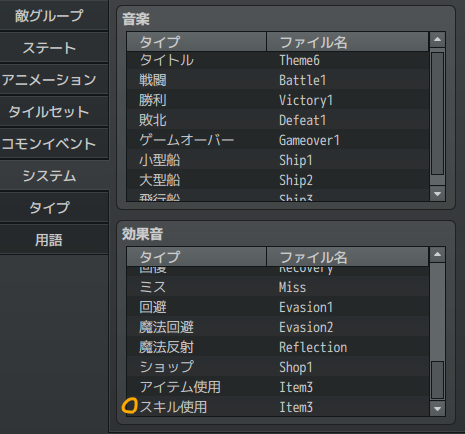The height and width of the screenshot is (434, 465).
Task: Click the 音楽 table ファイル名 column header
Action: tap(347, 42)
